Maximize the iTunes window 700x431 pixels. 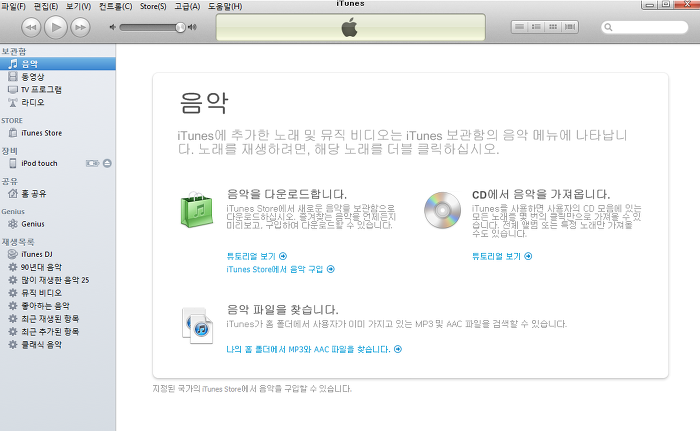click(x=666, y=4)
